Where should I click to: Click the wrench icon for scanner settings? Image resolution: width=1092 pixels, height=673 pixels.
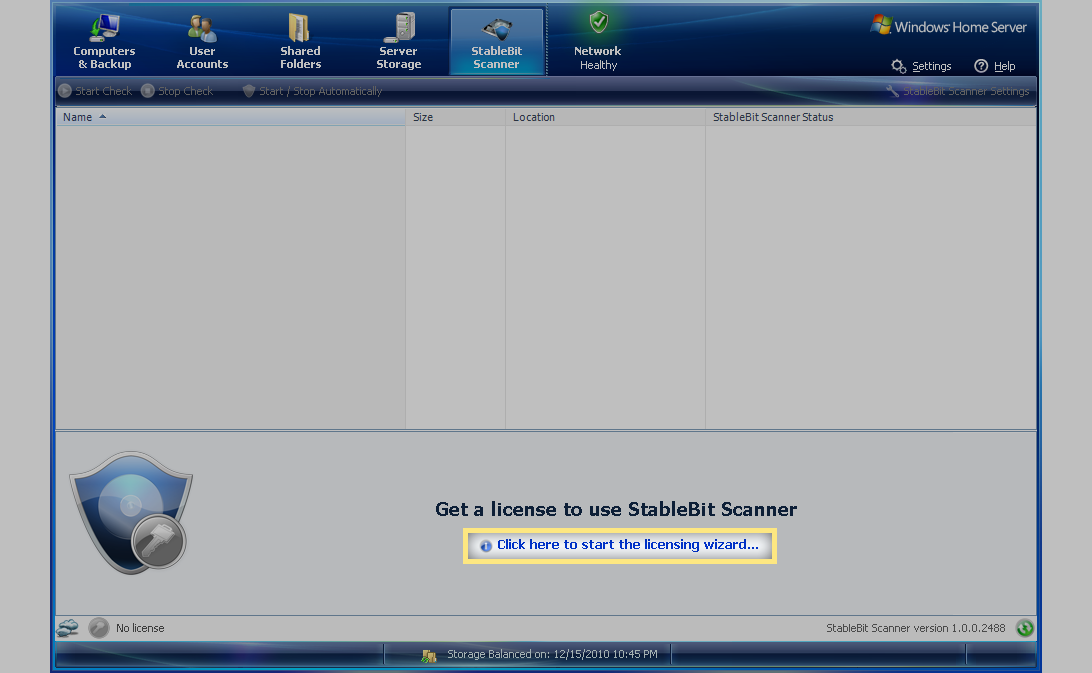(892, 91)
